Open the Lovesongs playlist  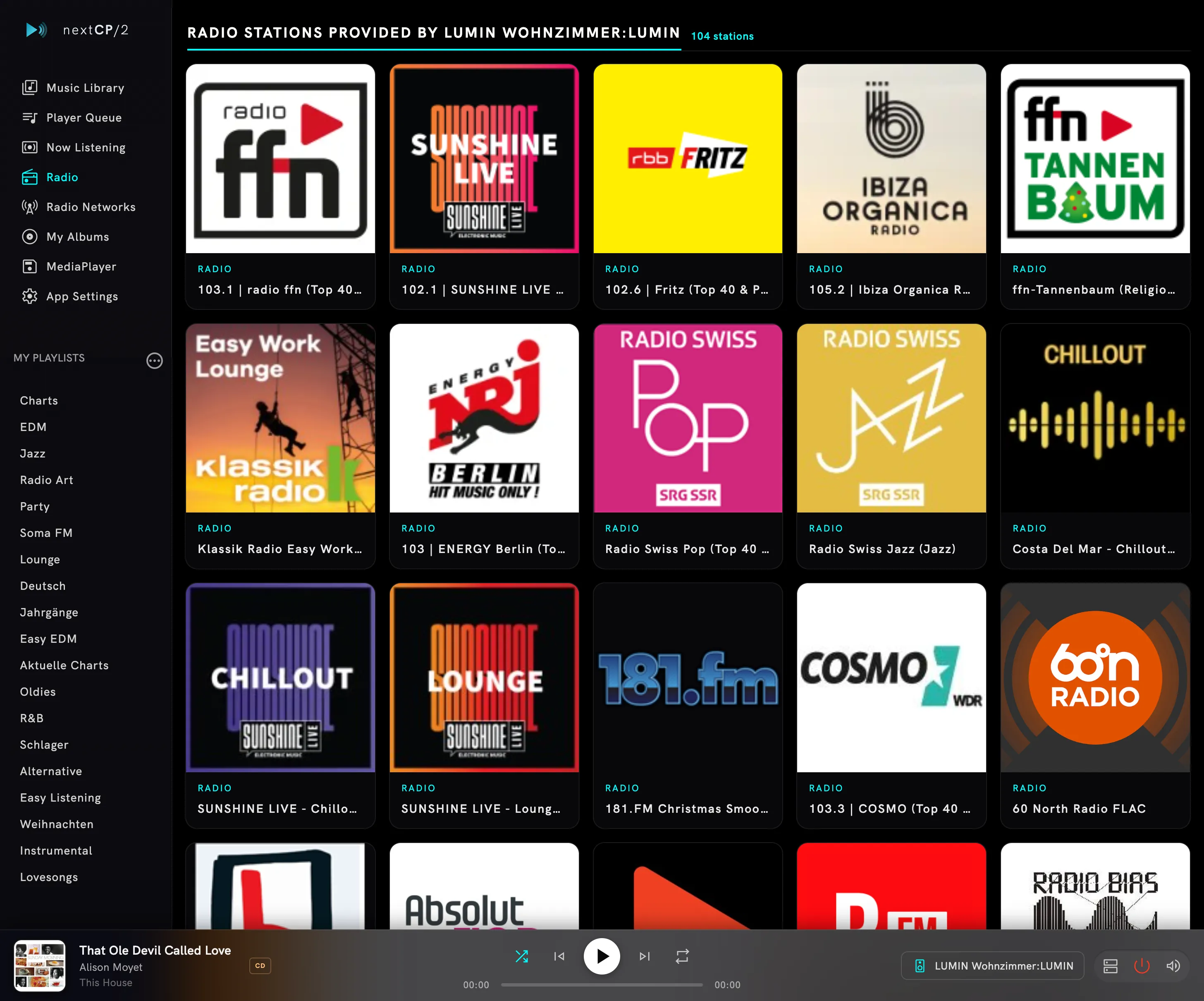[49, 876]
